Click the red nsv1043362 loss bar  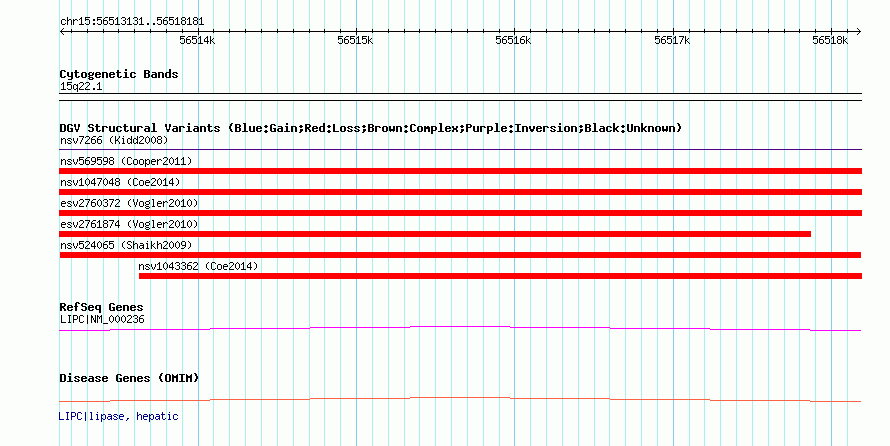click(x=500, y=276)
